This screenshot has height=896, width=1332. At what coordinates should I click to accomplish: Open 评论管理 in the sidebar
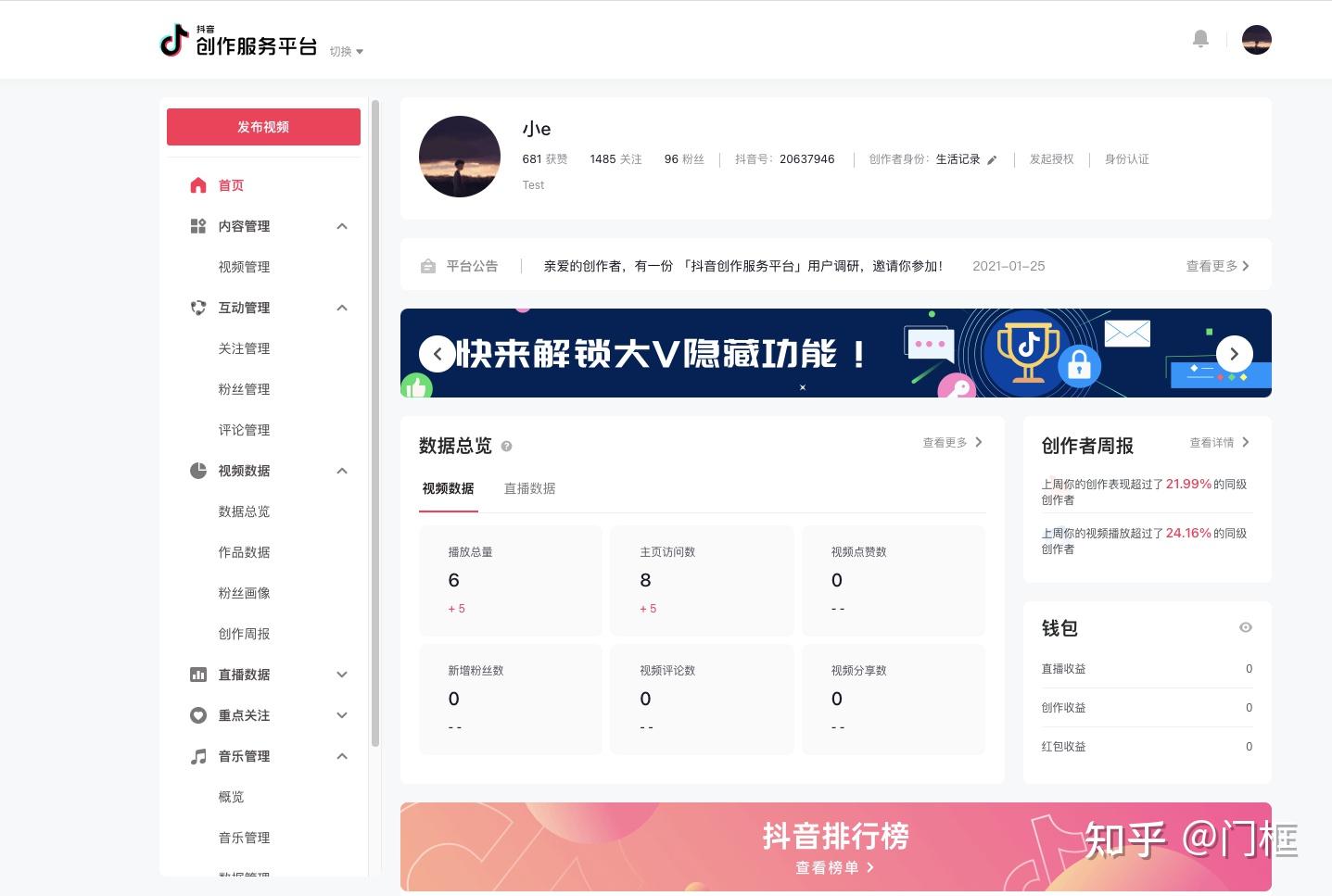244,430
